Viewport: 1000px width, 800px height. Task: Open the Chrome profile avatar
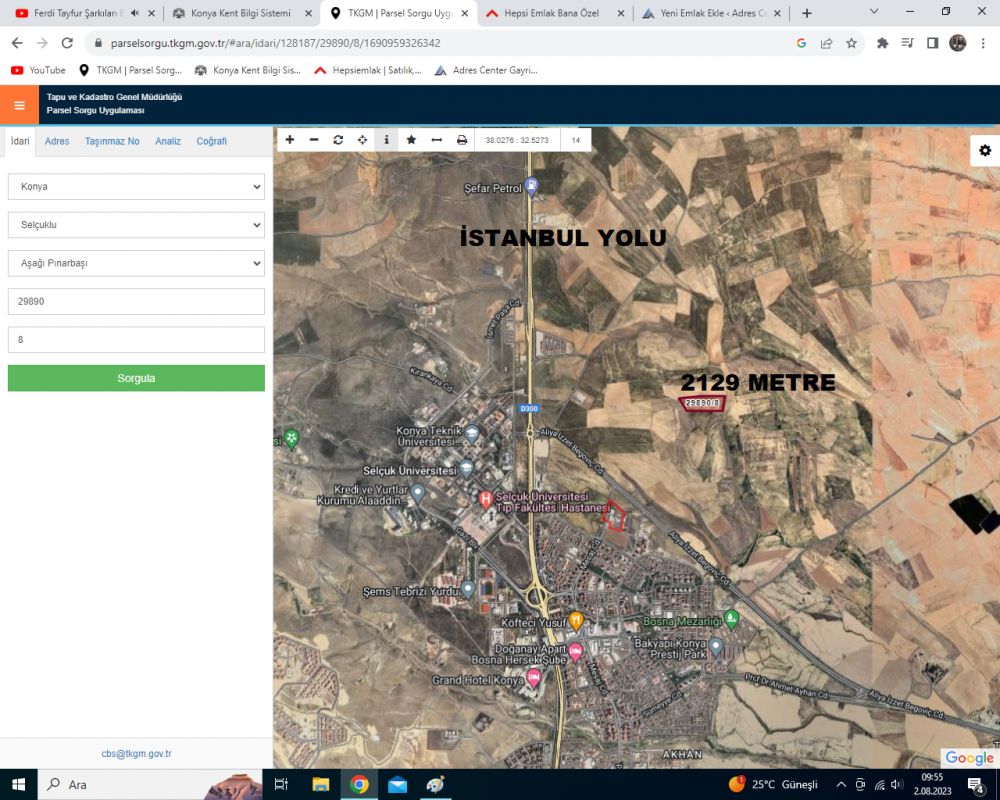pyautogui.click(x=957, y=43)
